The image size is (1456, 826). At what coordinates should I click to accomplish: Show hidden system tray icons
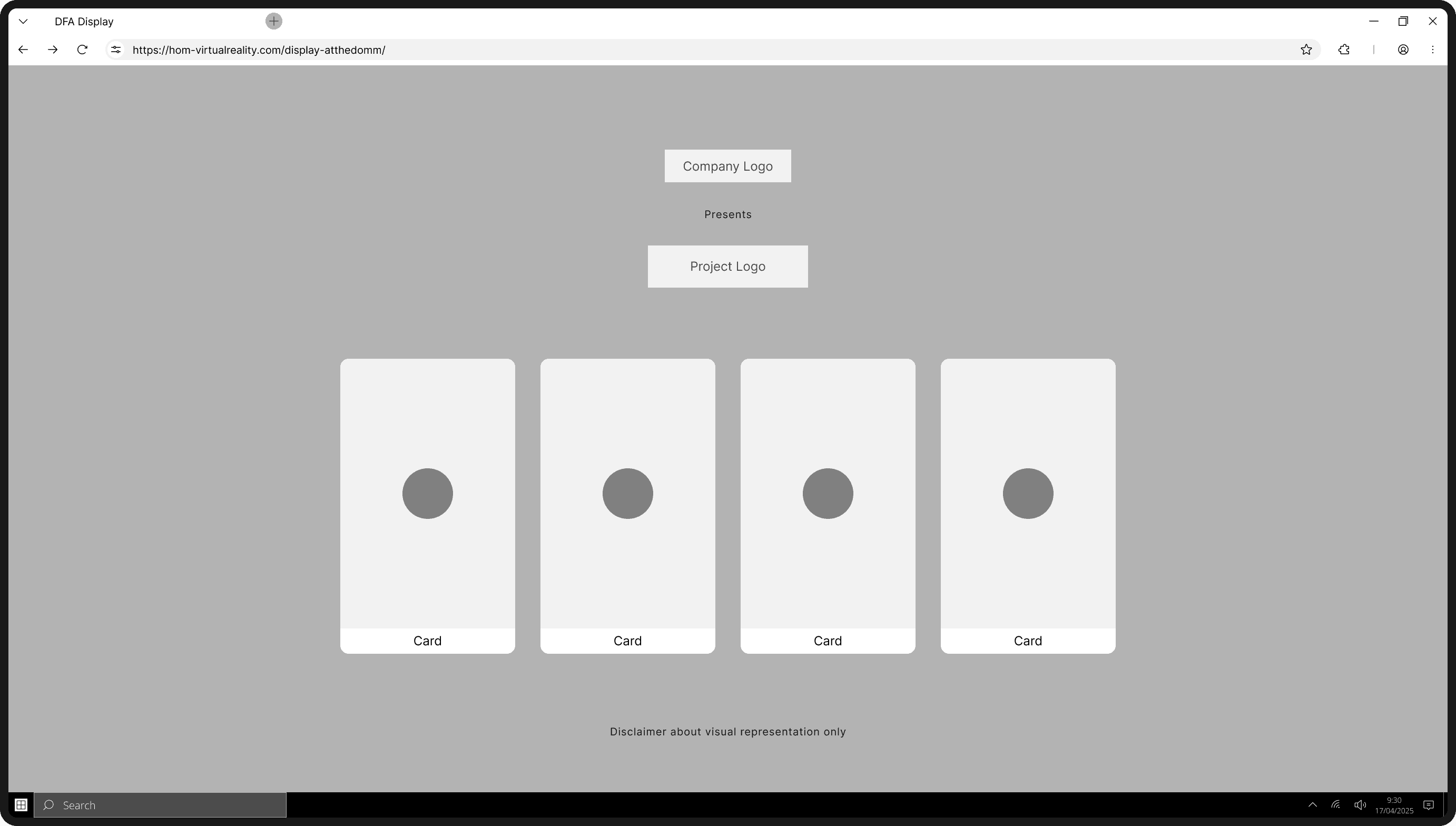[1313, 805]
